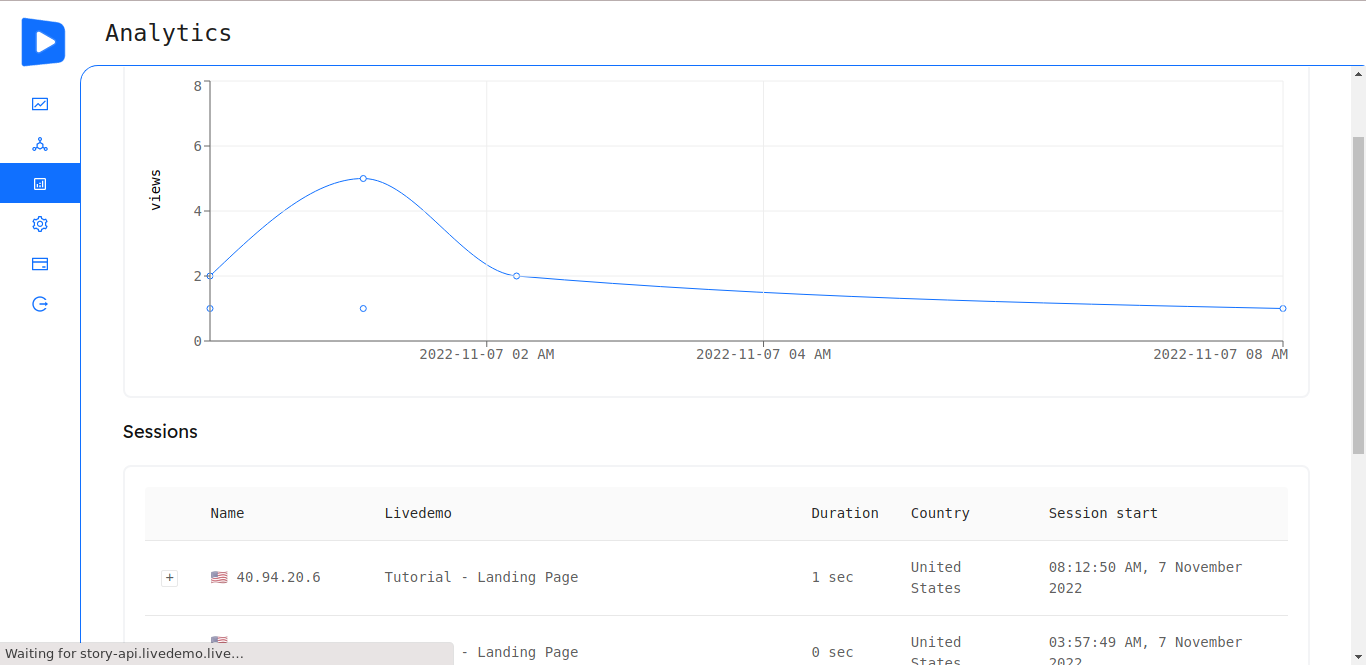The height and width of the screenshot is (665, 1366).
Task: Select the active Analytics bar-chart icon
Action: tap(40, 184)
